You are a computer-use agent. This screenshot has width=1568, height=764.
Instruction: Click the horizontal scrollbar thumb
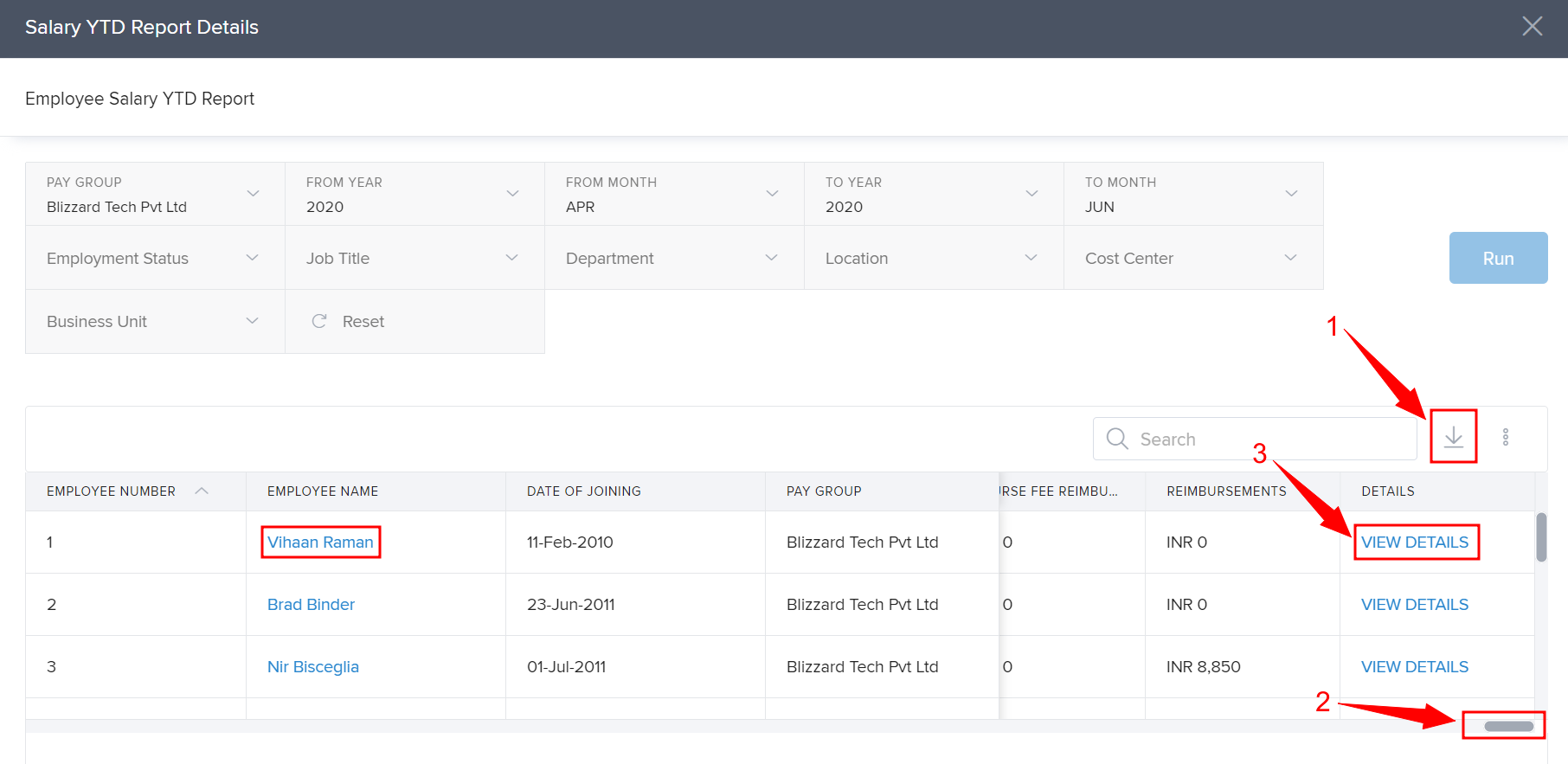[x=1508, y=726]
